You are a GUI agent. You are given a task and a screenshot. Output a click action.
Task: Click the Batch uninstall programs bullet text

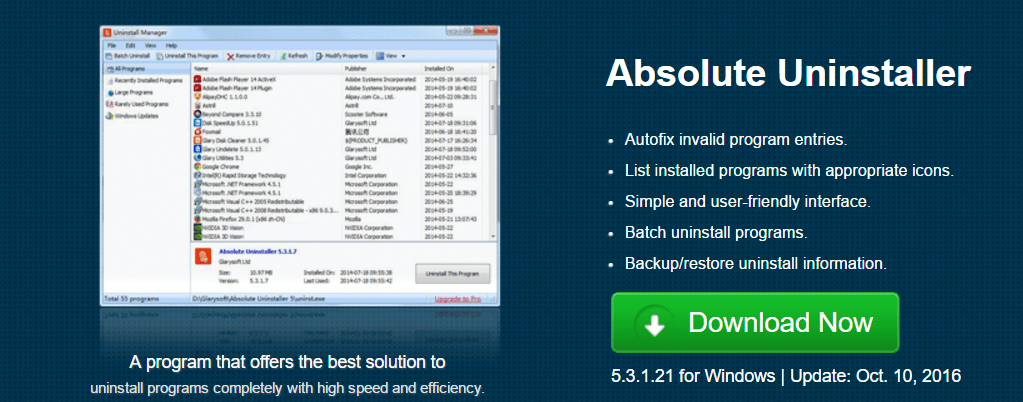coord(716,232)
